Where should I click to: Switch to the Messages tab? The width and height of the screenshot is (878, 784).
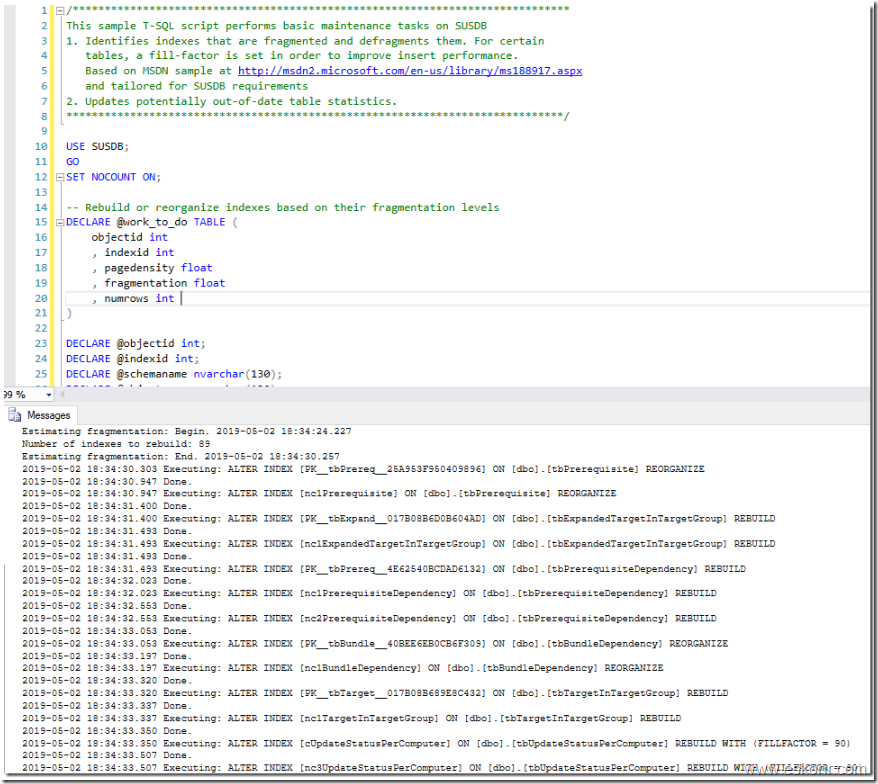[x=48, y=414]
